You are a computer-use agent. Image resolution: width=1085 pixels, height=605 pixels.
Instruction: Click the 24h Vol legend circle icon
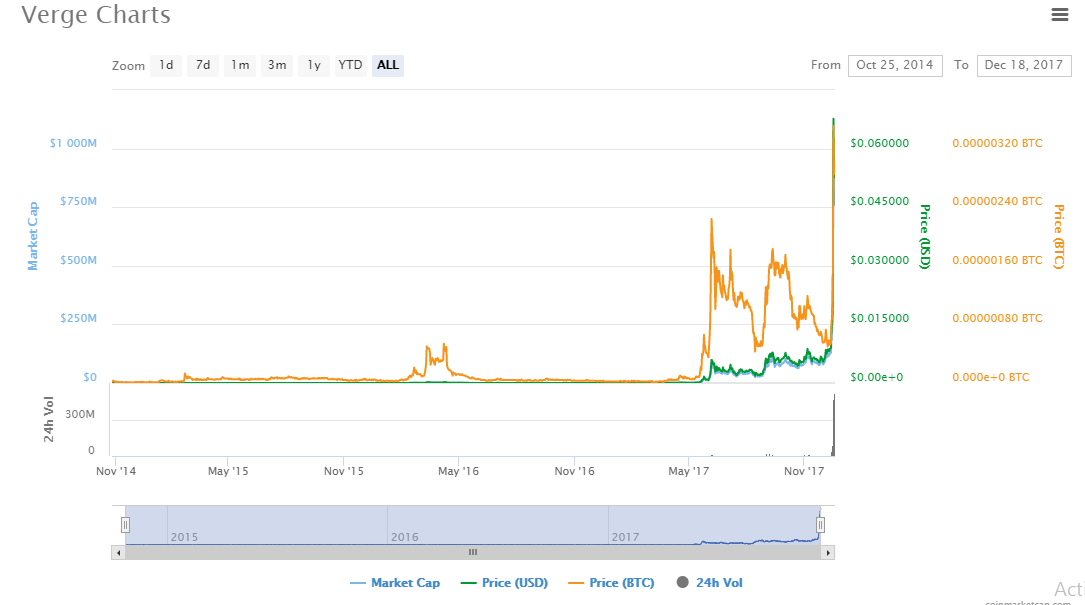pyautogui.click(x=683, y=583)
